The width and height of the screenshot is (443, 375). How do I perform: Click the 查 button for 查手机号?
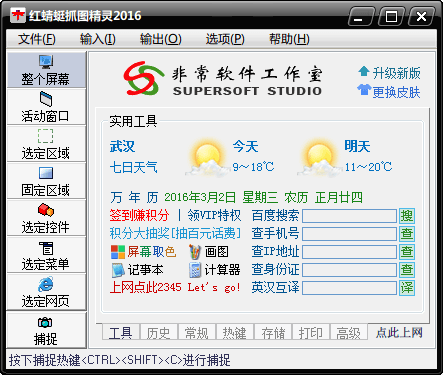coord(407,234)
